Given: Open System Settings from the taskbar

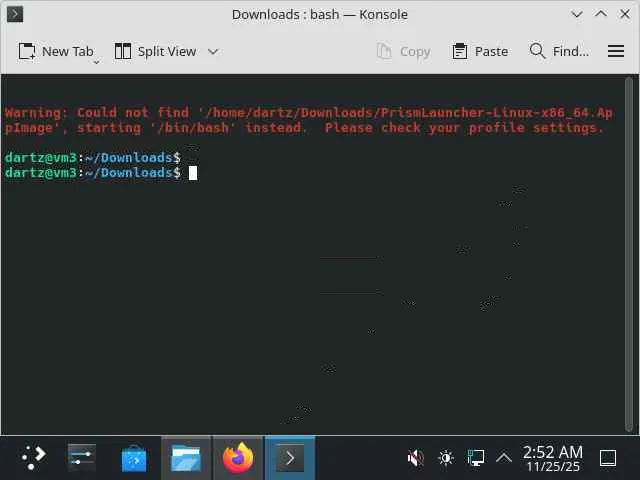Looking at the screenshot, I should 82,458.
